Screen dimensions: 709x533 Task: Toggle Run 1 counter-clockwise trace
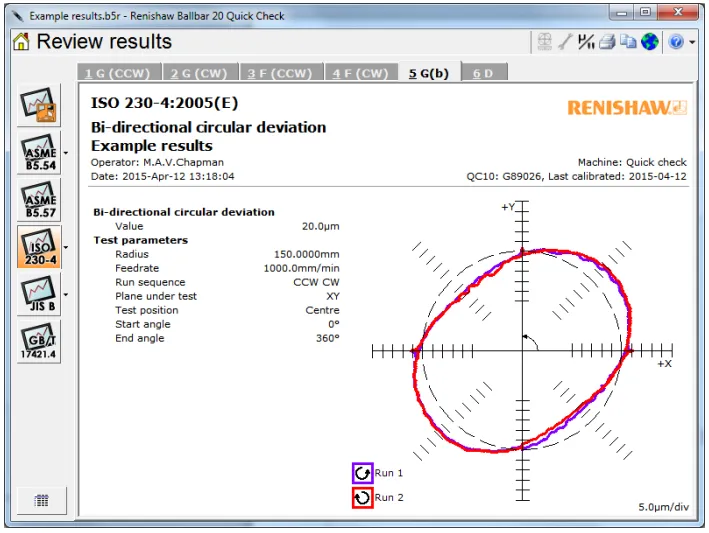coord(362,473)
